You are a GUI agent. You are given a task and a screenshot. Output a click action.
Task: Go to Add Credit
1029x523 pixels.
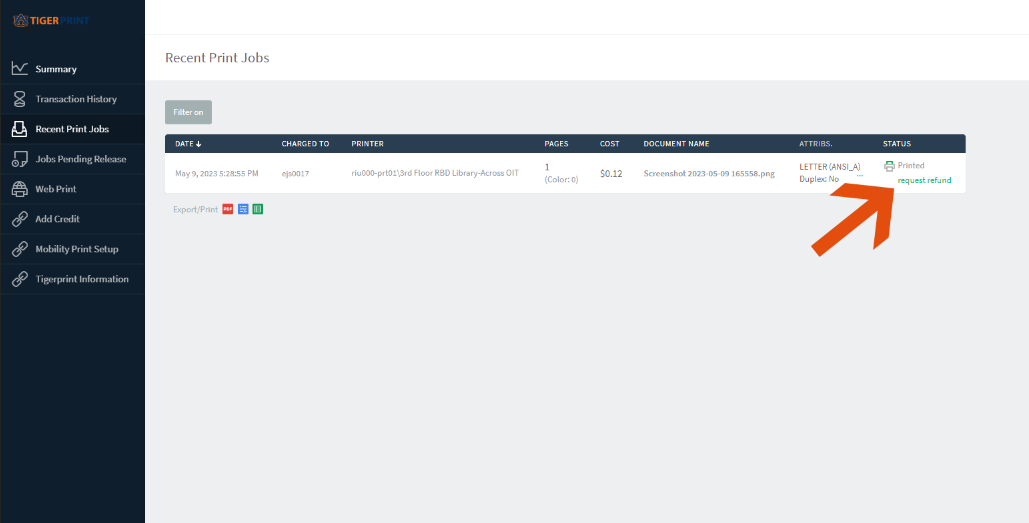coord(58,219)
